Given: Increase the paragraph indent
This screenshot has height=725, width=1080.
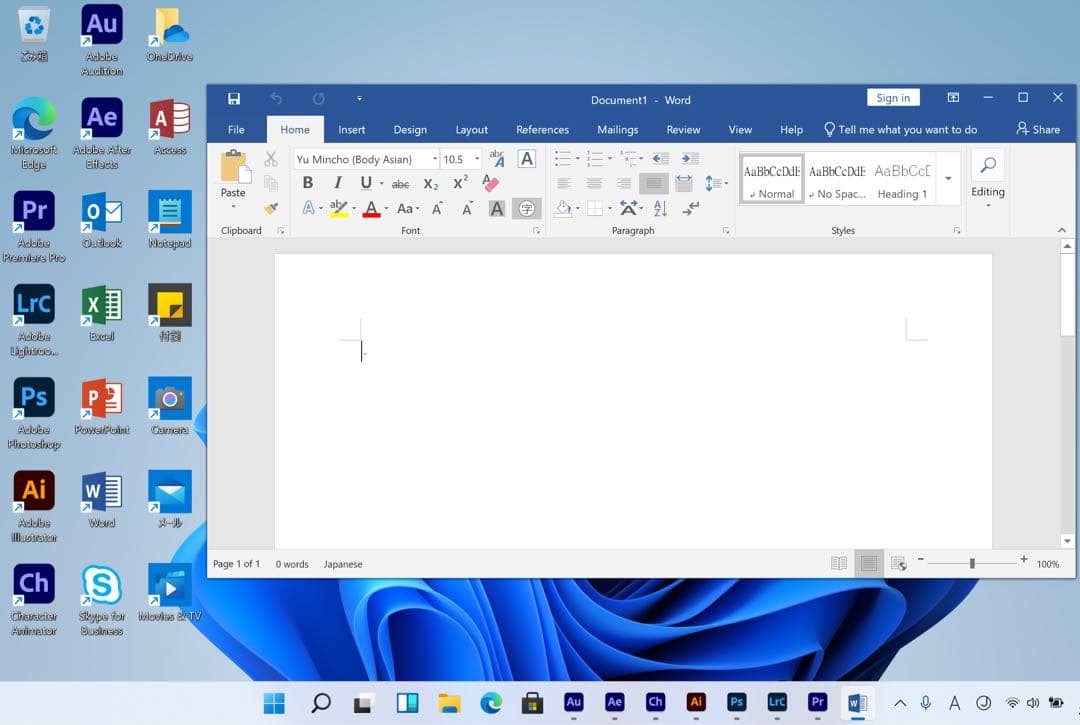Looking at the screenshot, I should (x=690, y=158).
